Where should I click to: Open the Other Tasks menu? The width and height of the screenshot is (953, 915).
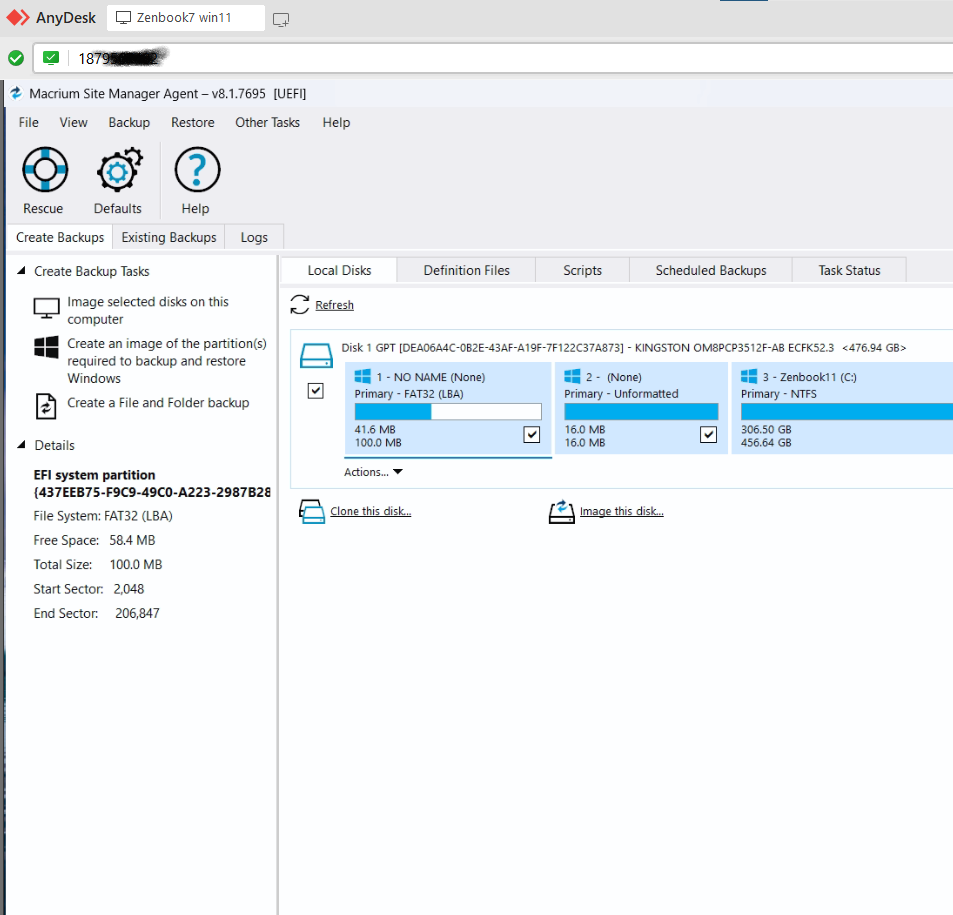267,122
